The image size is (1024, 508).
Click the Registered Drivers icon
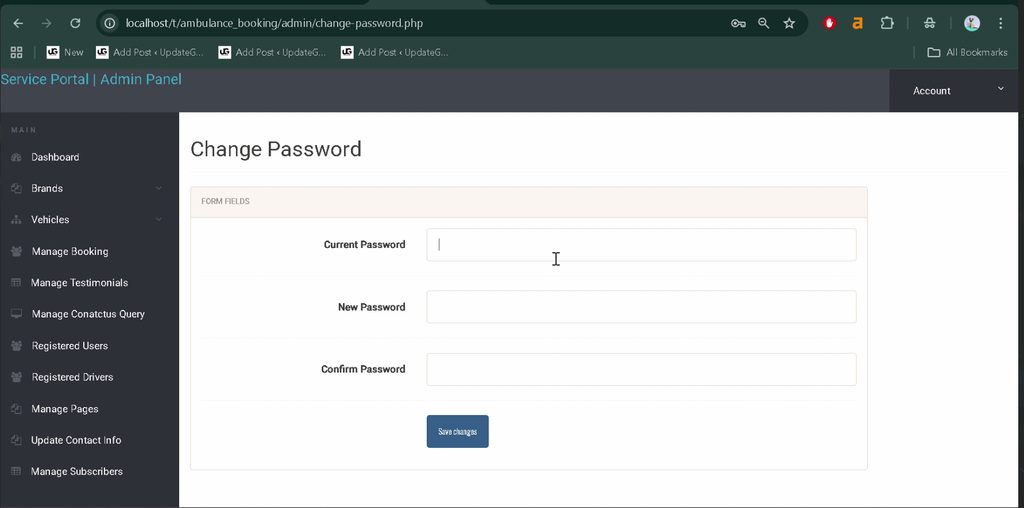coord(16,377)
